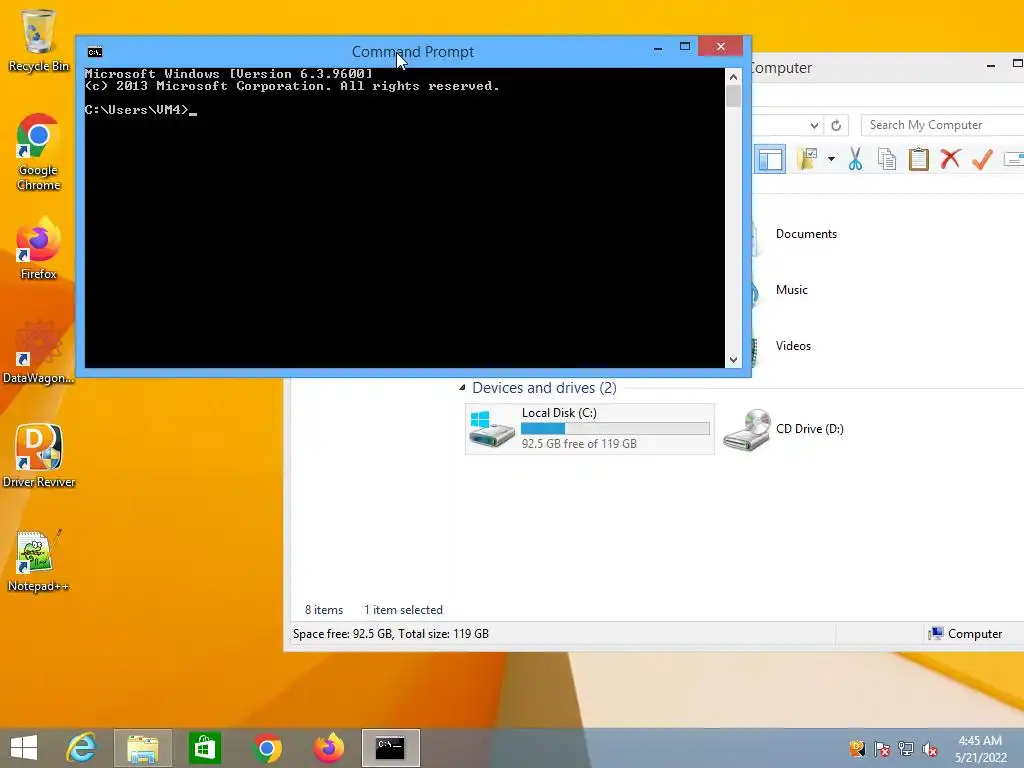Select the CD Drive (D:) item
This screenshot has width=1024, height=768.
coord(784,429)
